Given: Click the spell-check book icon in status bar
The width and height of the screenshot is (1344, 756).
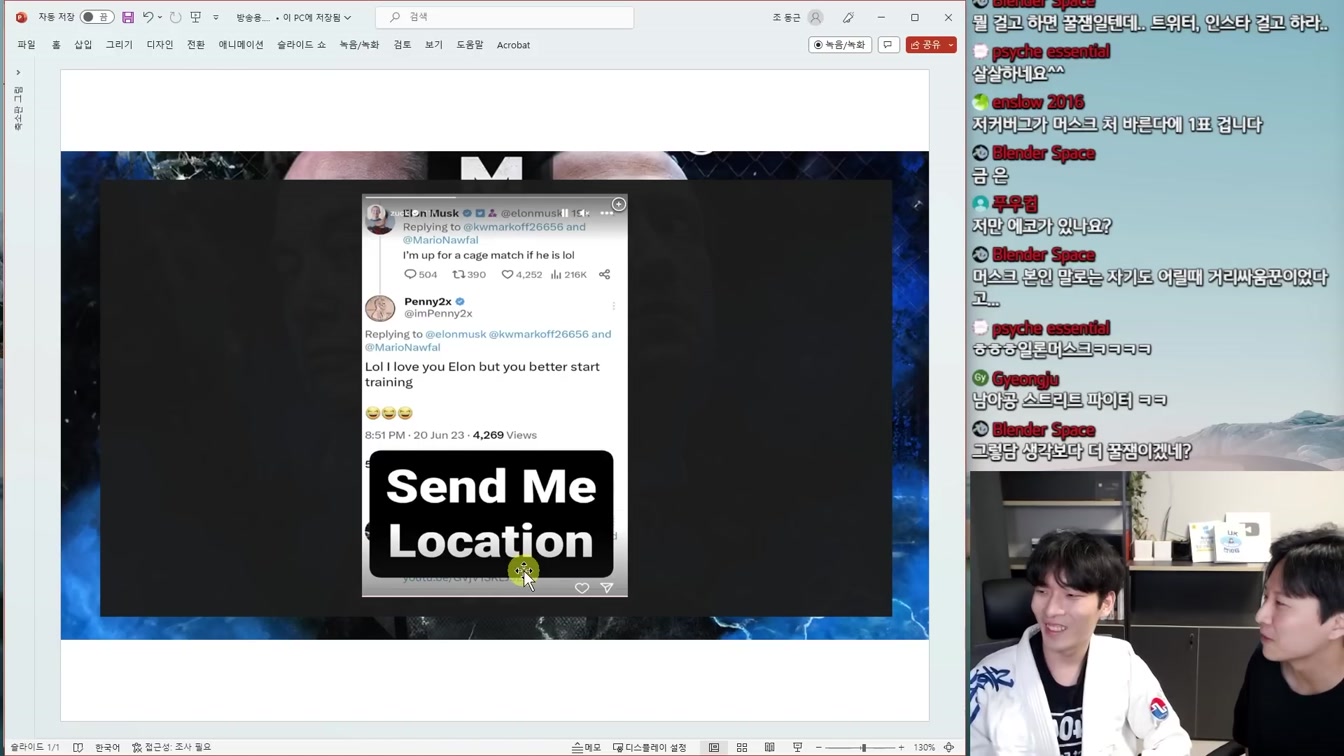Looking at the screenshot, I should 78,747.
